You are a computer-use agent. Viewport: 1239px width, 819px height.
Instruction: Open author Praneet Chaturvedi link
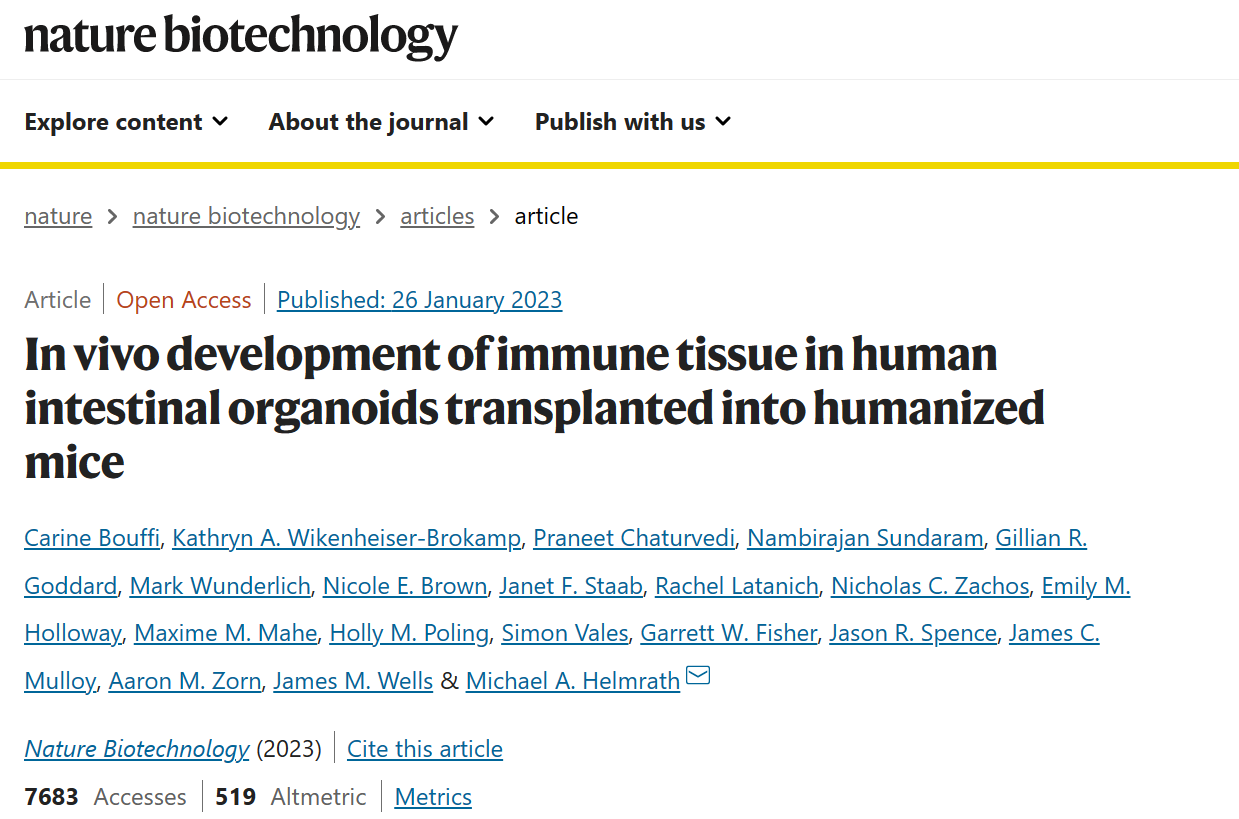pos(634,538)
